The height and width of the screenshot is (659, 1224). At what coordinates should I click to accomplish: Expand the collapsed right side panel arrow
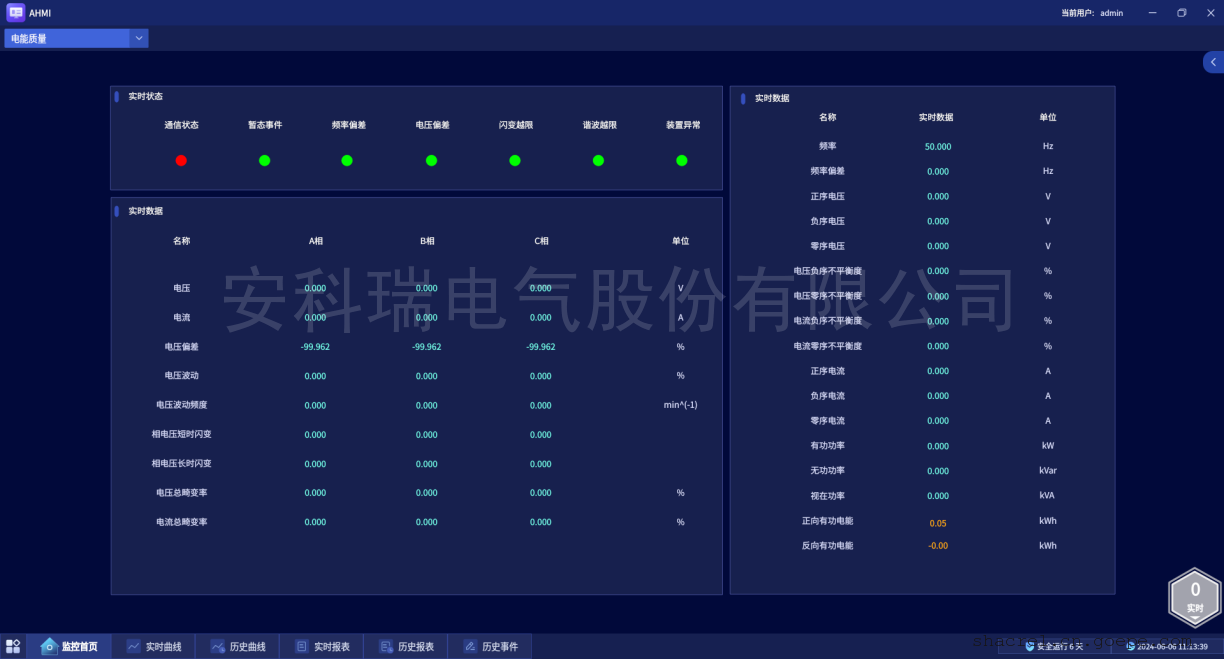(1213, 62)
